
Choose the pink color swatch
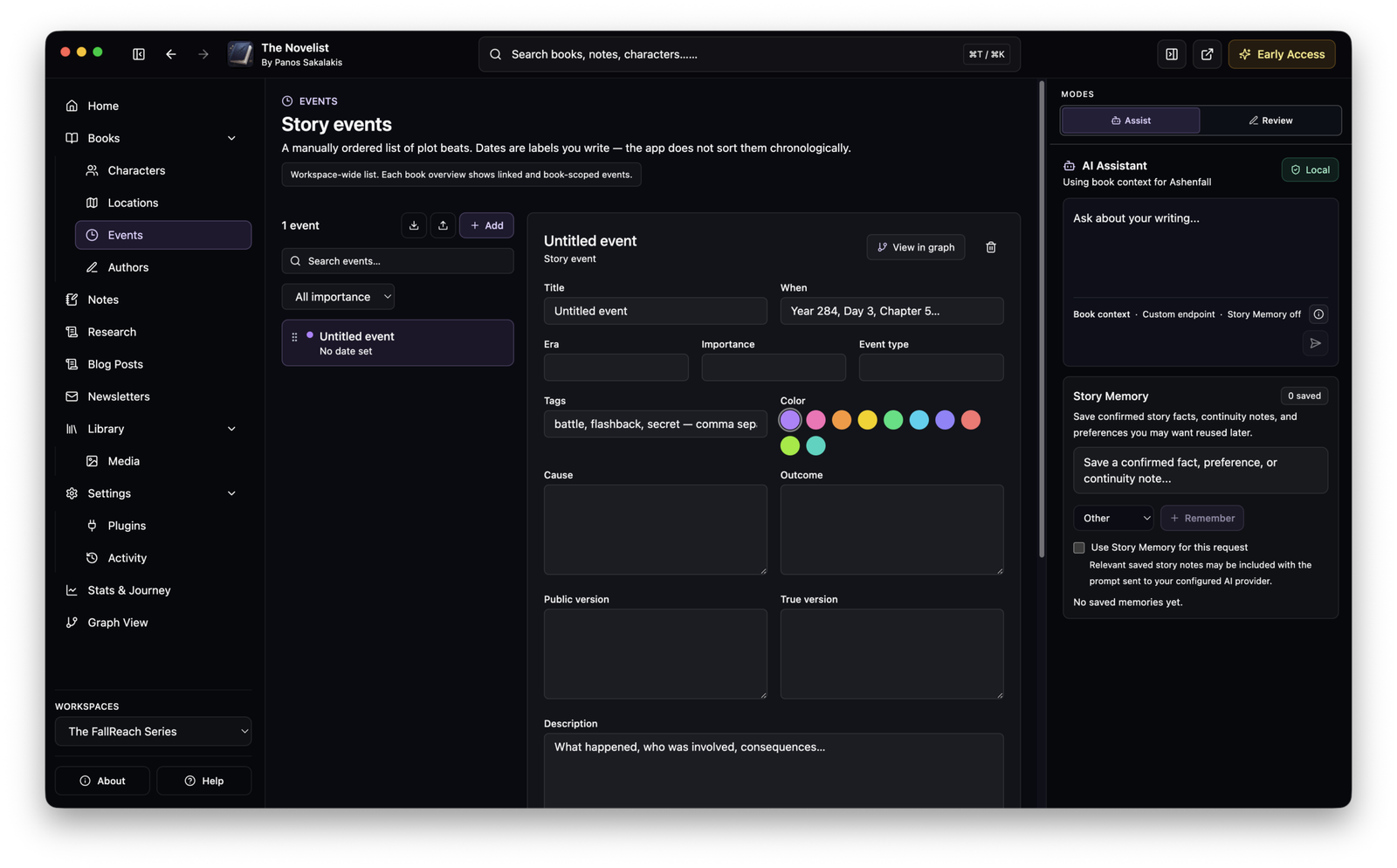pyautogui.click(x=815, y=420)
